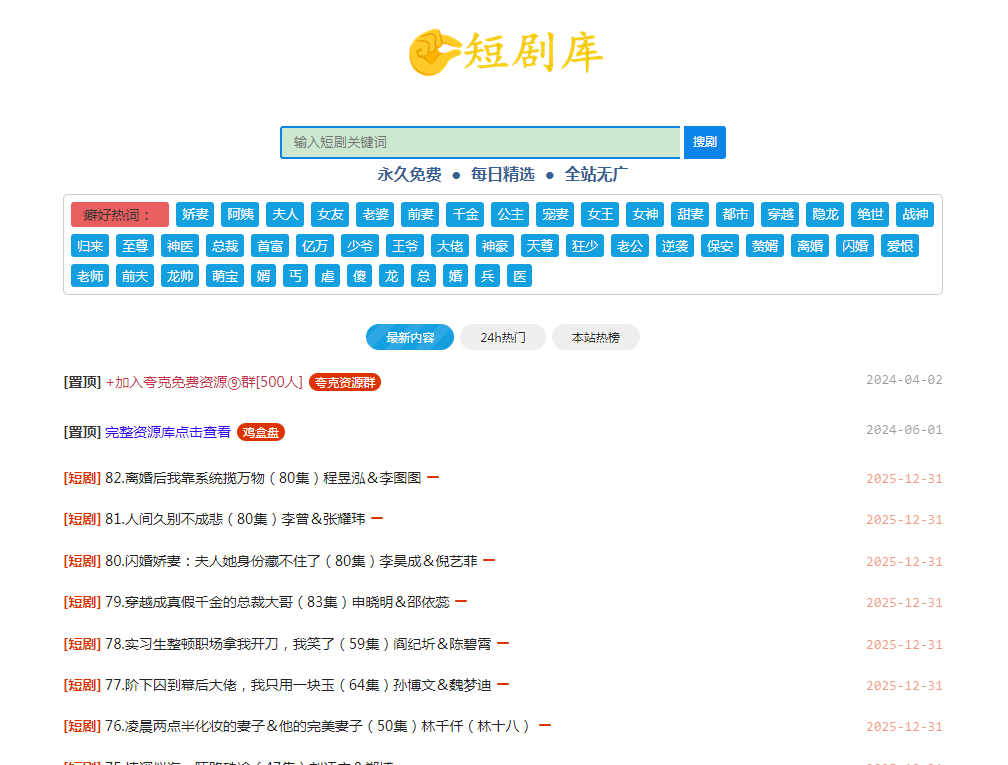Screen dimensions: 1008x765
Task: Click the red mark after drama 81
Action: [377, 519]
